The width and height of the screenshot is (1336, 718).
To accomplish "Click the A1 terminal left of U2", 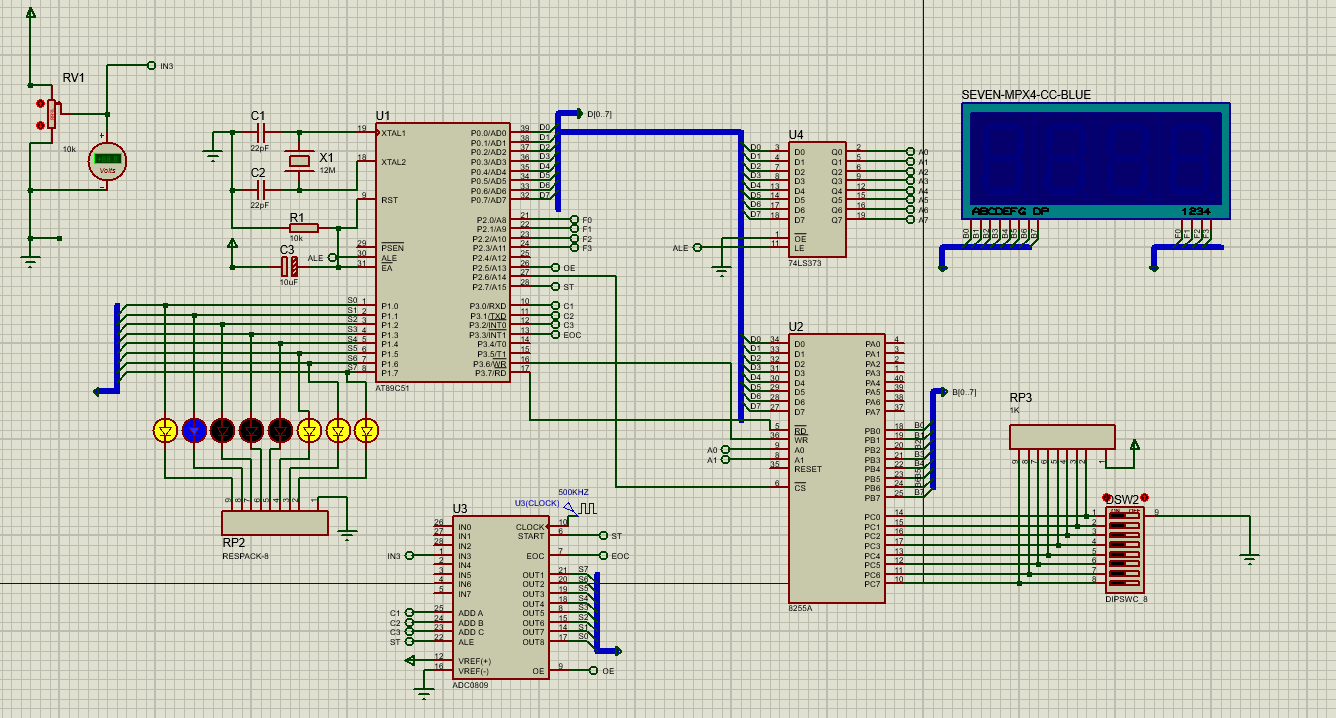I will tap(726, 460).
